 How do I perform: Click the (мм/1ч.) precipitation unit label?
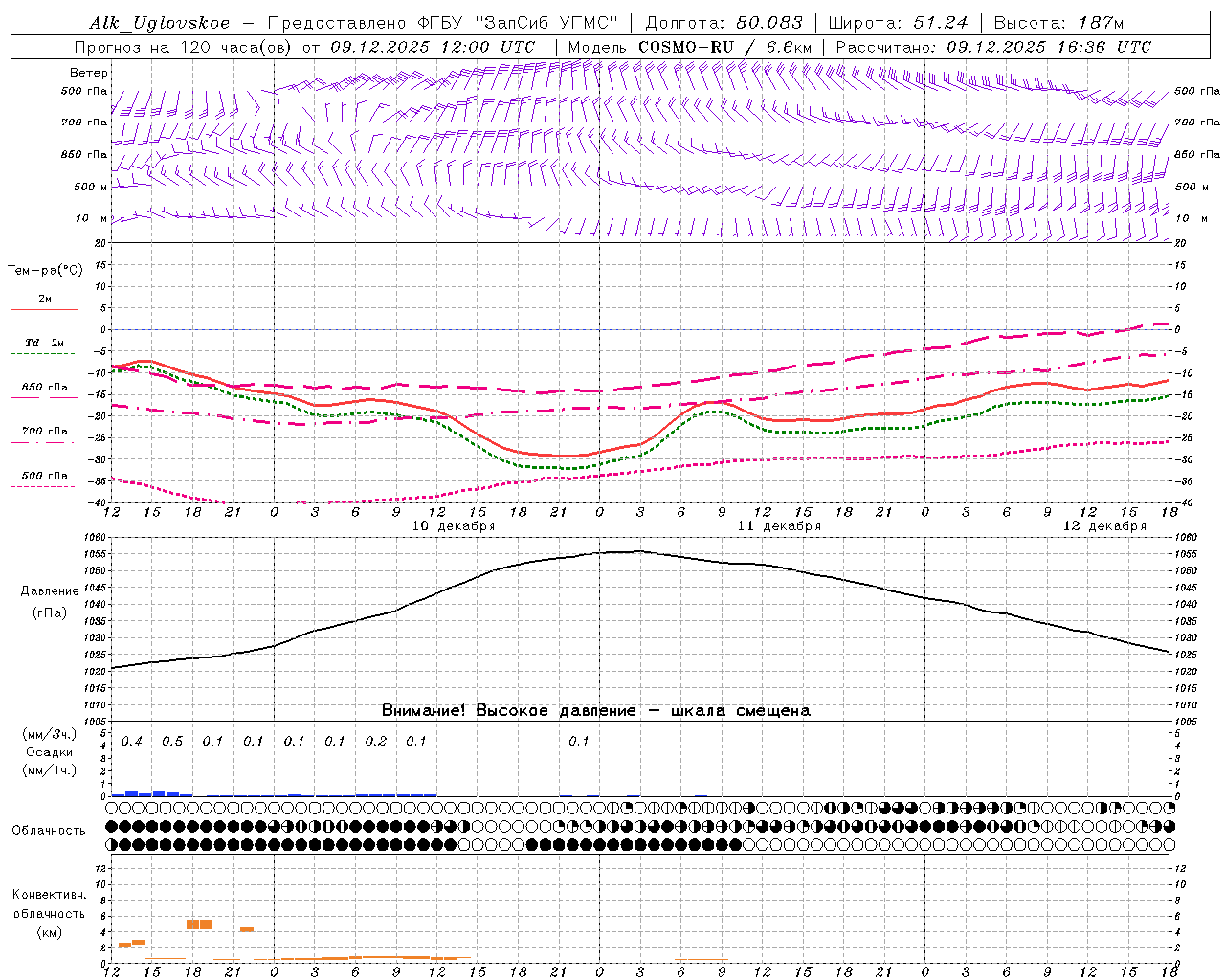(50, 770)
